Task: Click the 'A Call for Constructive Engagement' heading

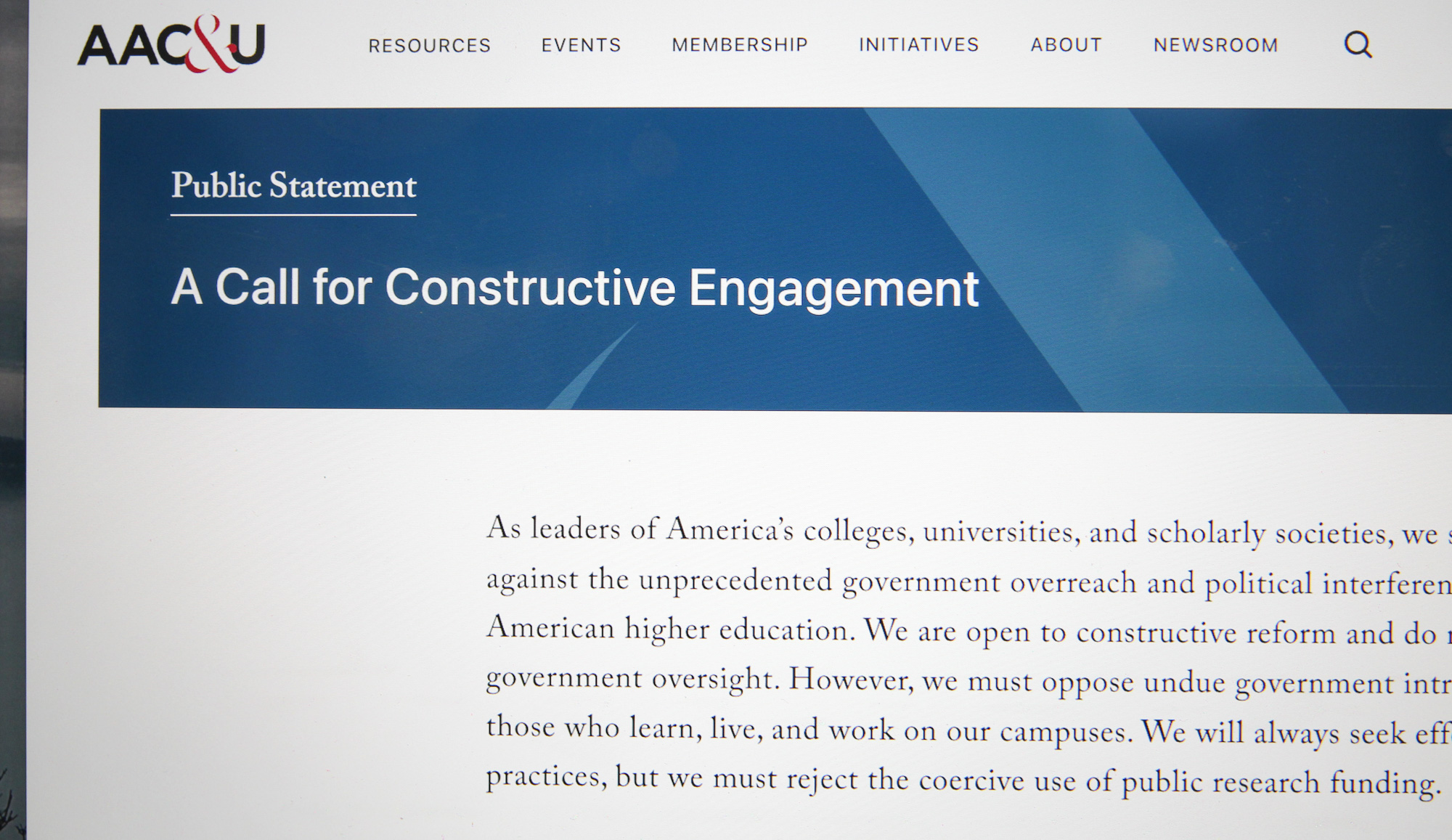Action: (574, 288)
